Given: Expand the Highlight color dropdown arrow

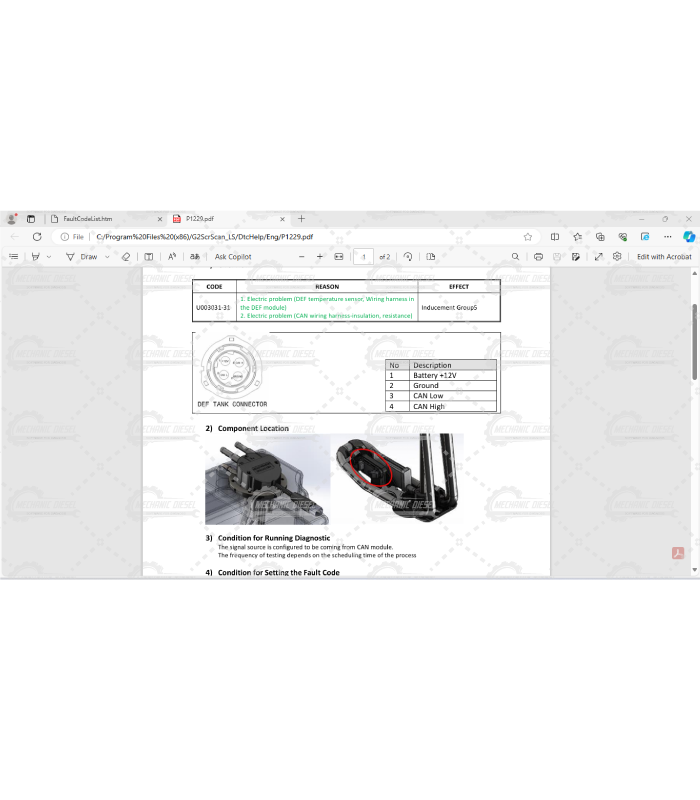Looking at the screenshot, I should [49, 257].
